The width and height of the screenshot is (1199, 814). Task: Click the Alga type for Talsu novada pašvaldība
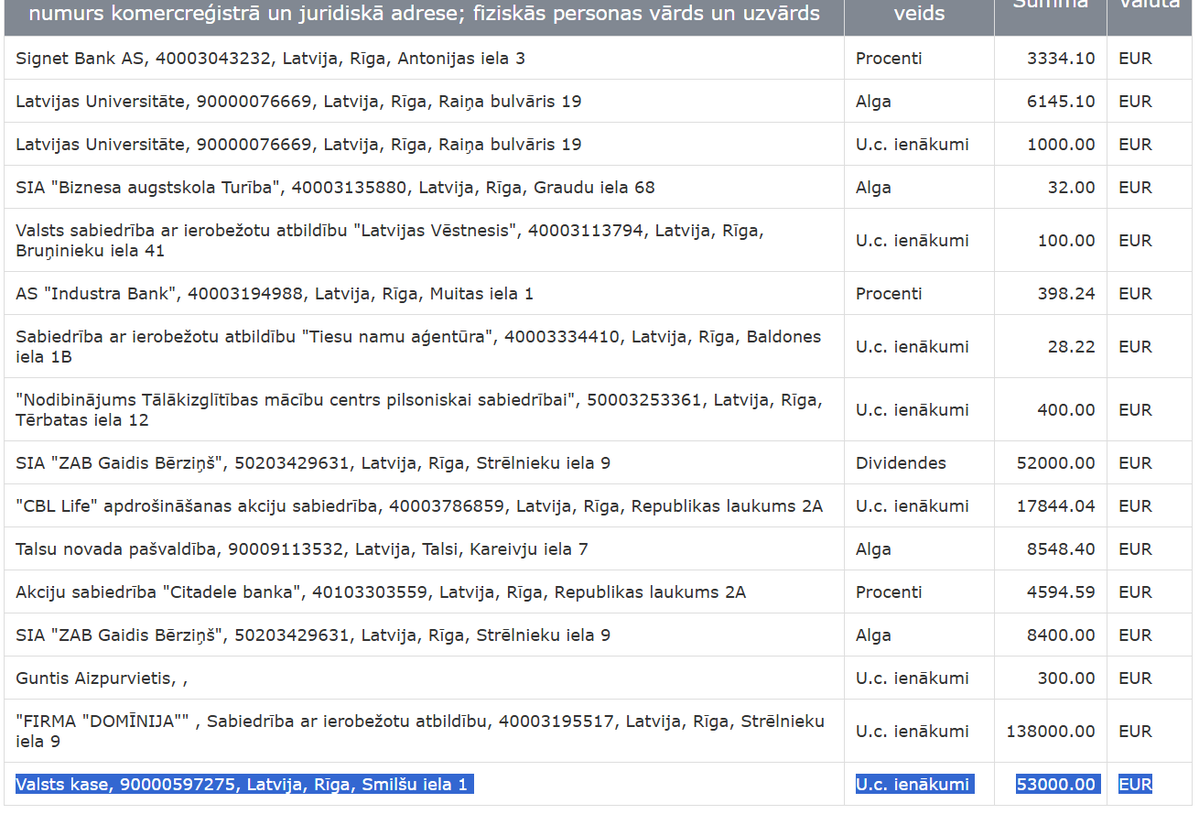872,549
